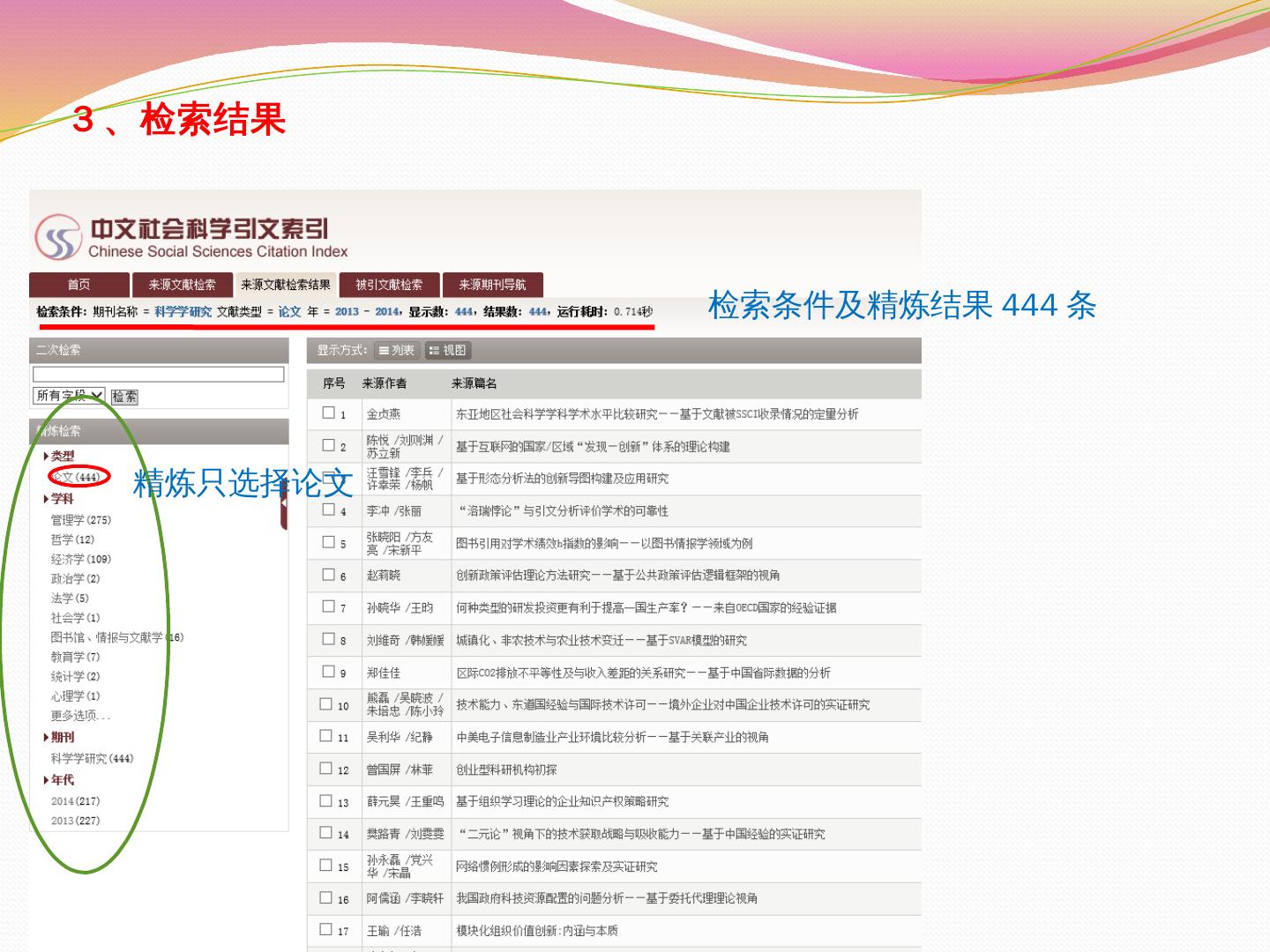Check row 13 by 薛元昊/王重鸣

[326, 800]
